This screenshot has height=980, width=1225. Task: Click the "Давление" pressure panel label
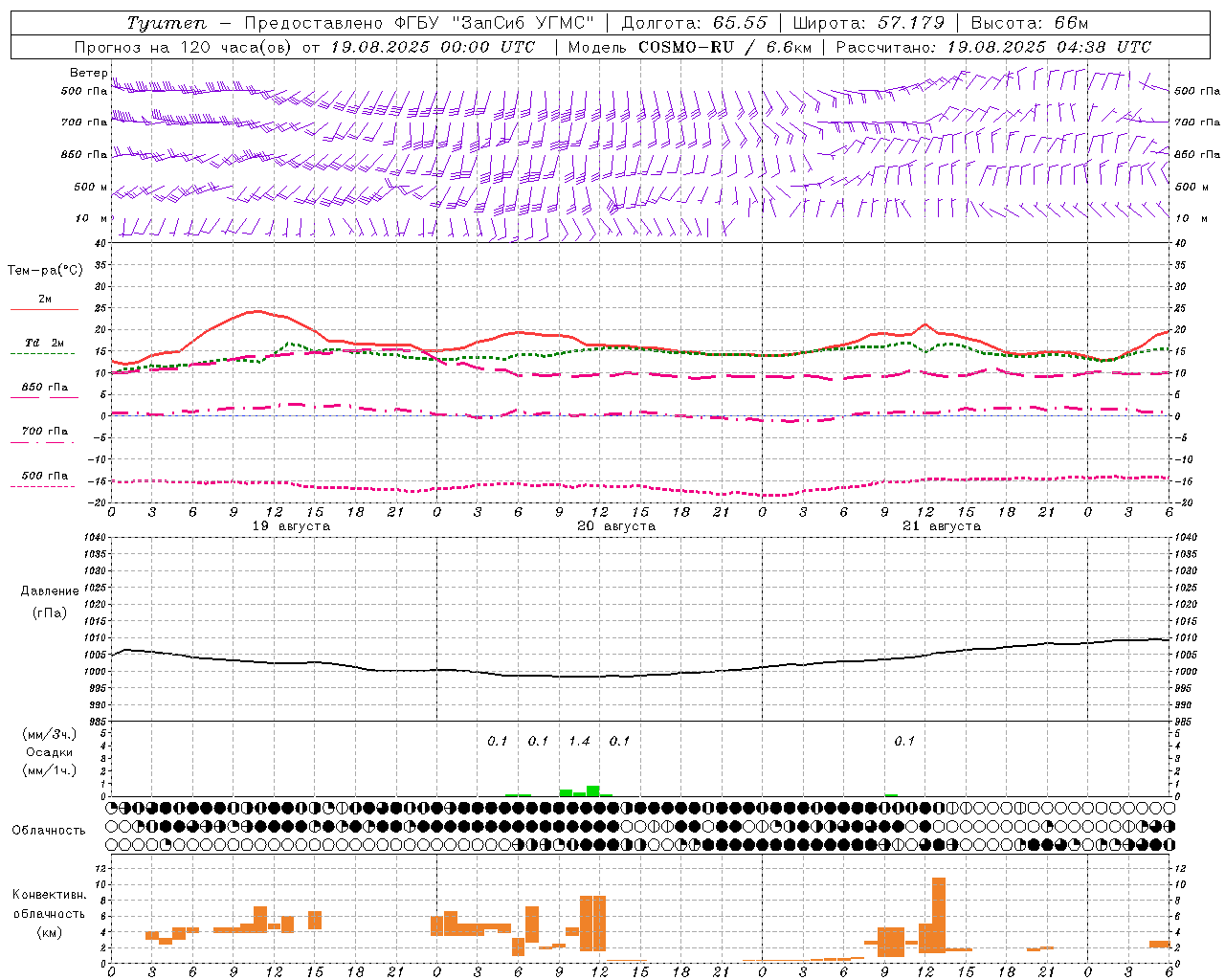tap(50, 591)
